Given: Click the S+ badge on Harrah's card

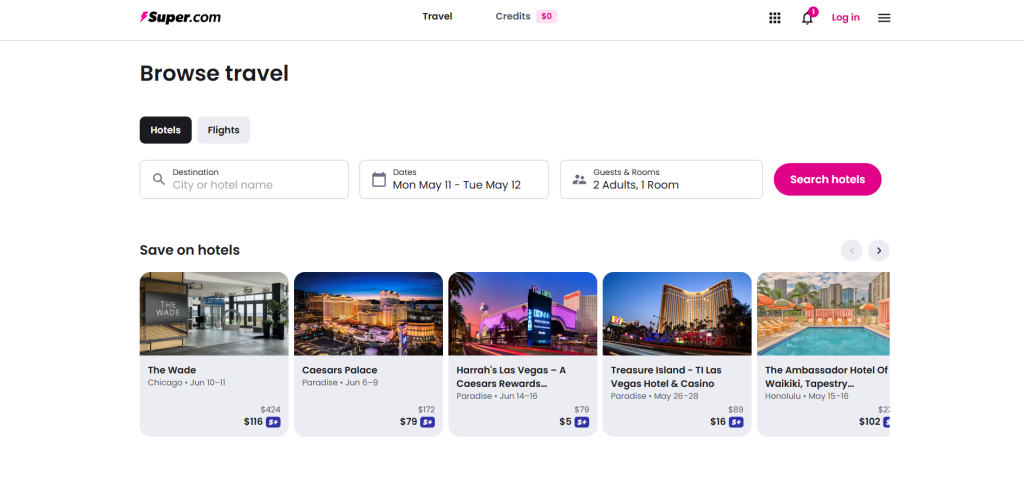Looking at the screenshot, I should (x=581, y=422).
